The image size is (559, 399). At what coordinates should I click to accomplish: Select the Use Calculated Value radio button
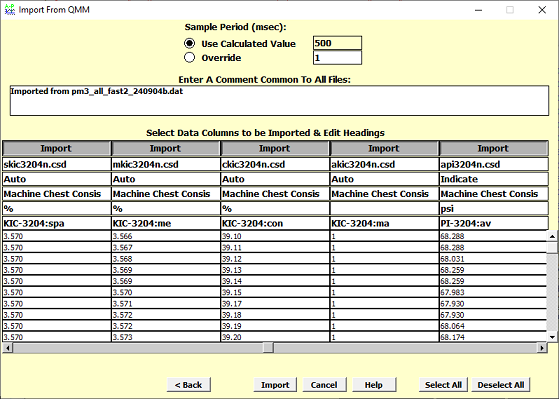click(x=189, y=44)
